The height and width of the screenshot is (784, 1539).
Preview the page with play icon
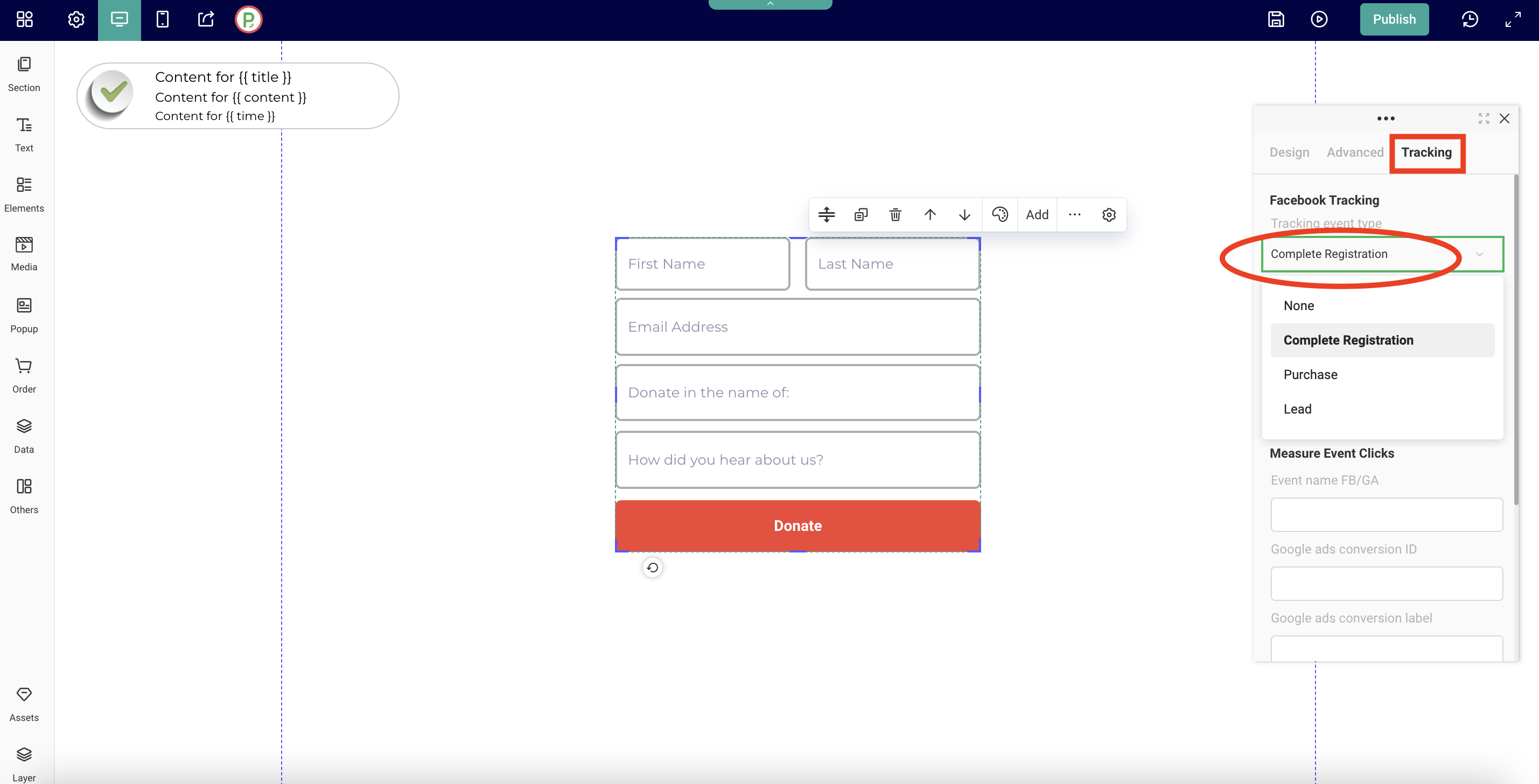tap(1319, 20)
